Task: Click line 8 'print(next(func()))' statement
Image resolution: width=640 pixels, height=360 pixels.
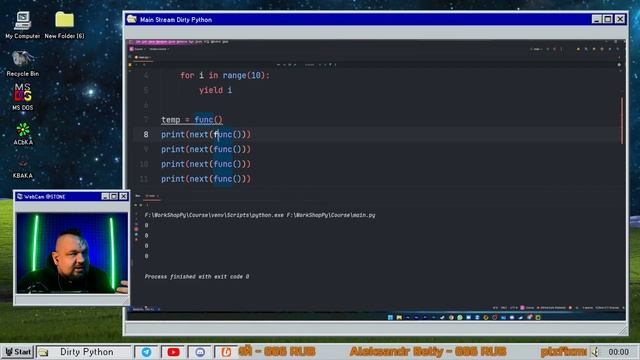Action: (206, 134)
